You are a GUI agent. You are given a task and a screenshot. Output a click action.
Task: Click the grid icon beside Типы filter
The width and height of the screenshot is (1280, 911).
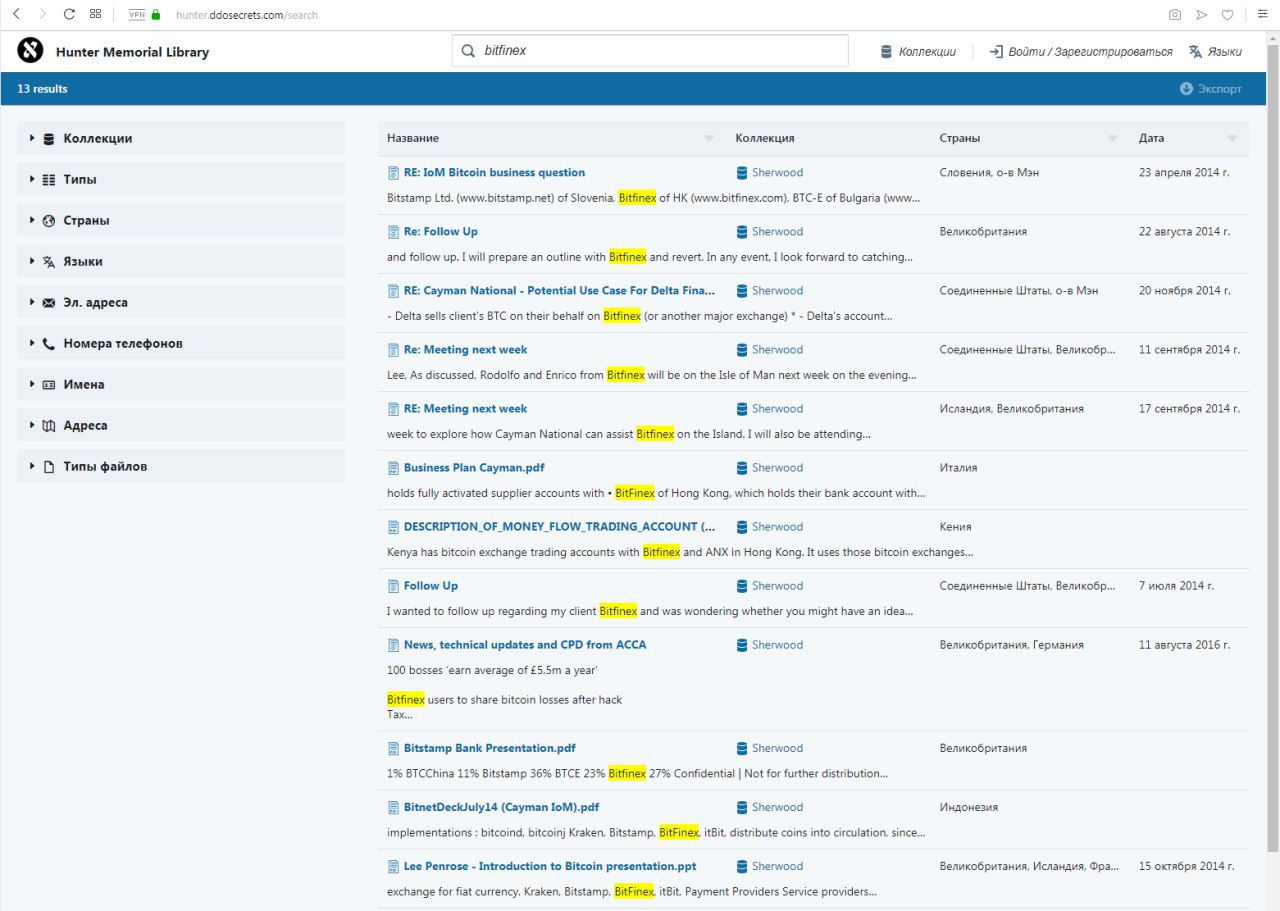[x=49, y=180]
